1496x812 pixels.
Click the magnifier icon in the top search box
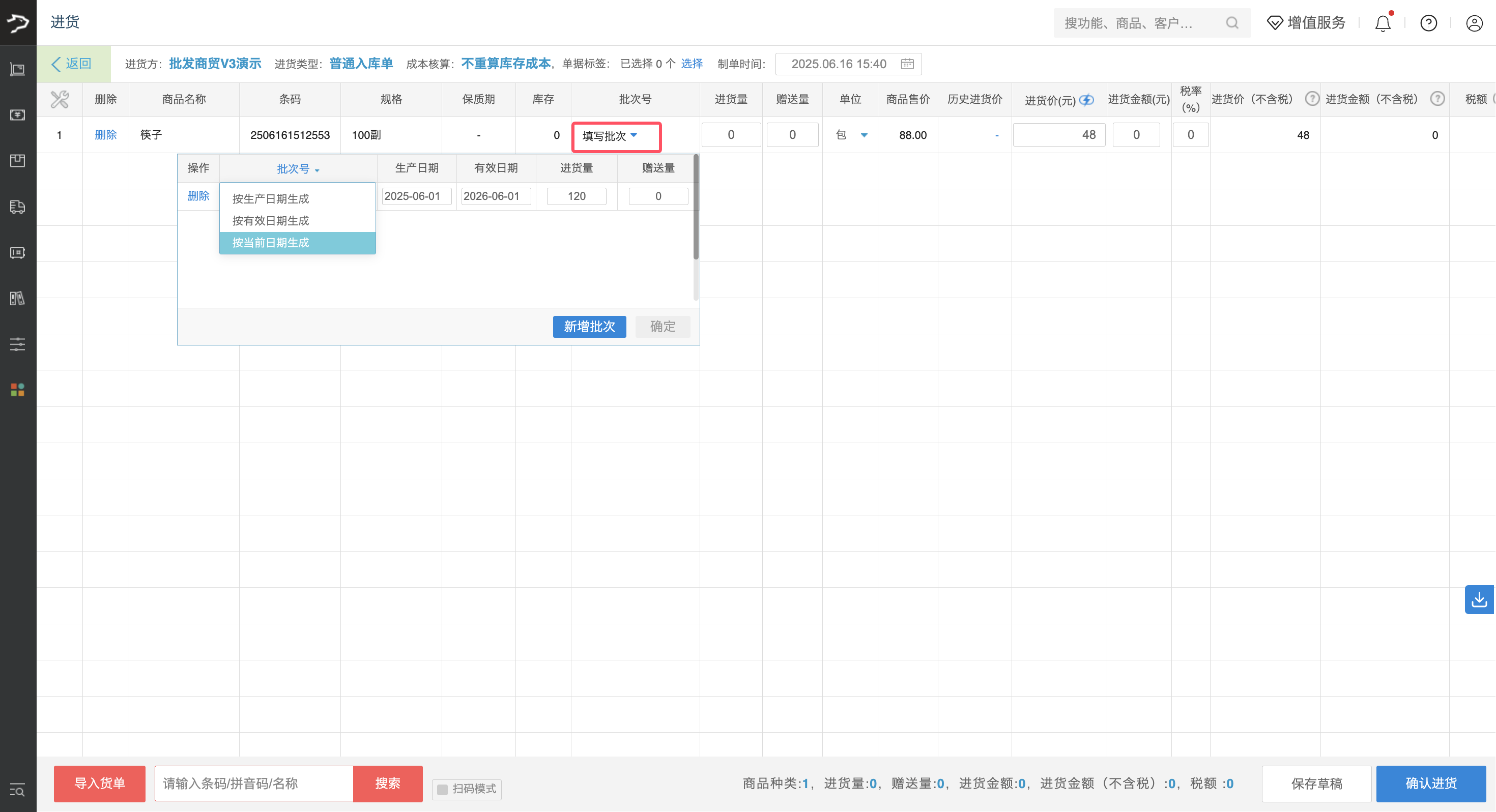click(x=1232, y=23)
